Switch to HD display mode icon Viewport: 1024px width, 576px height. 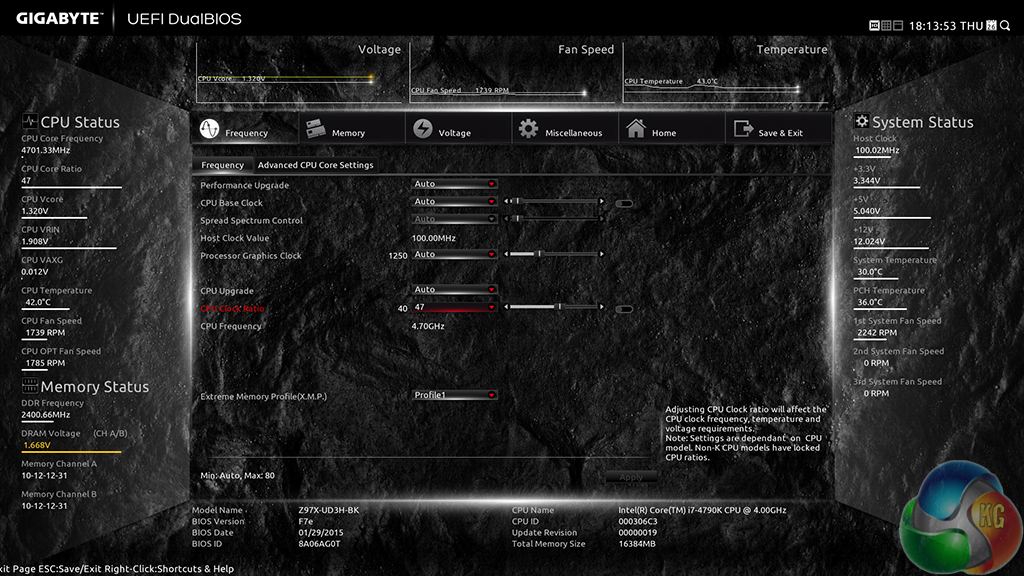[874, 25]
